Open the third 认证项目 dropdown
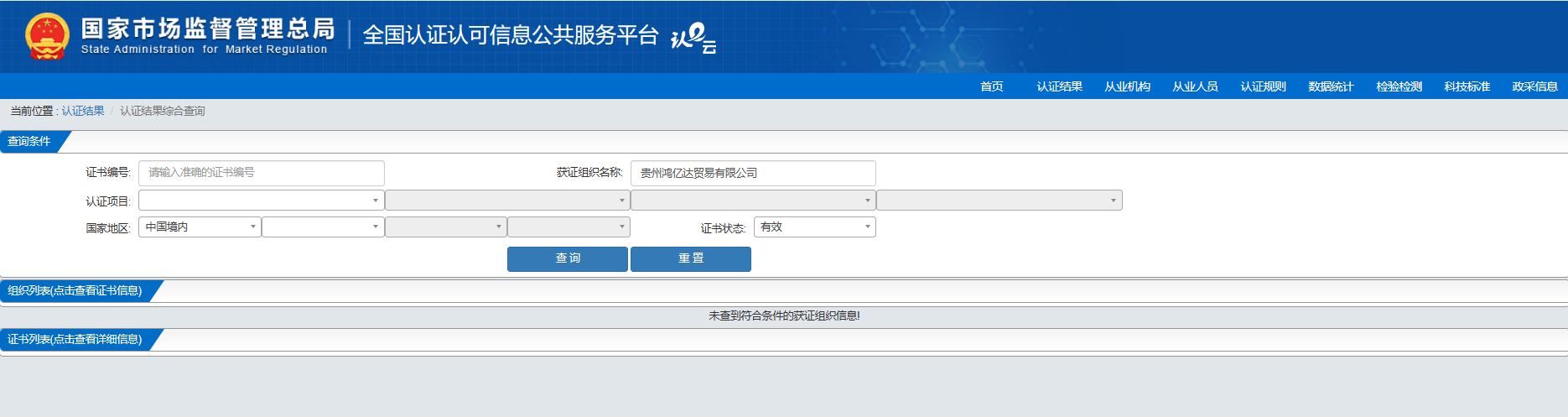The width and height of the screenshot is (1568, 417). (x=753, y=201)
